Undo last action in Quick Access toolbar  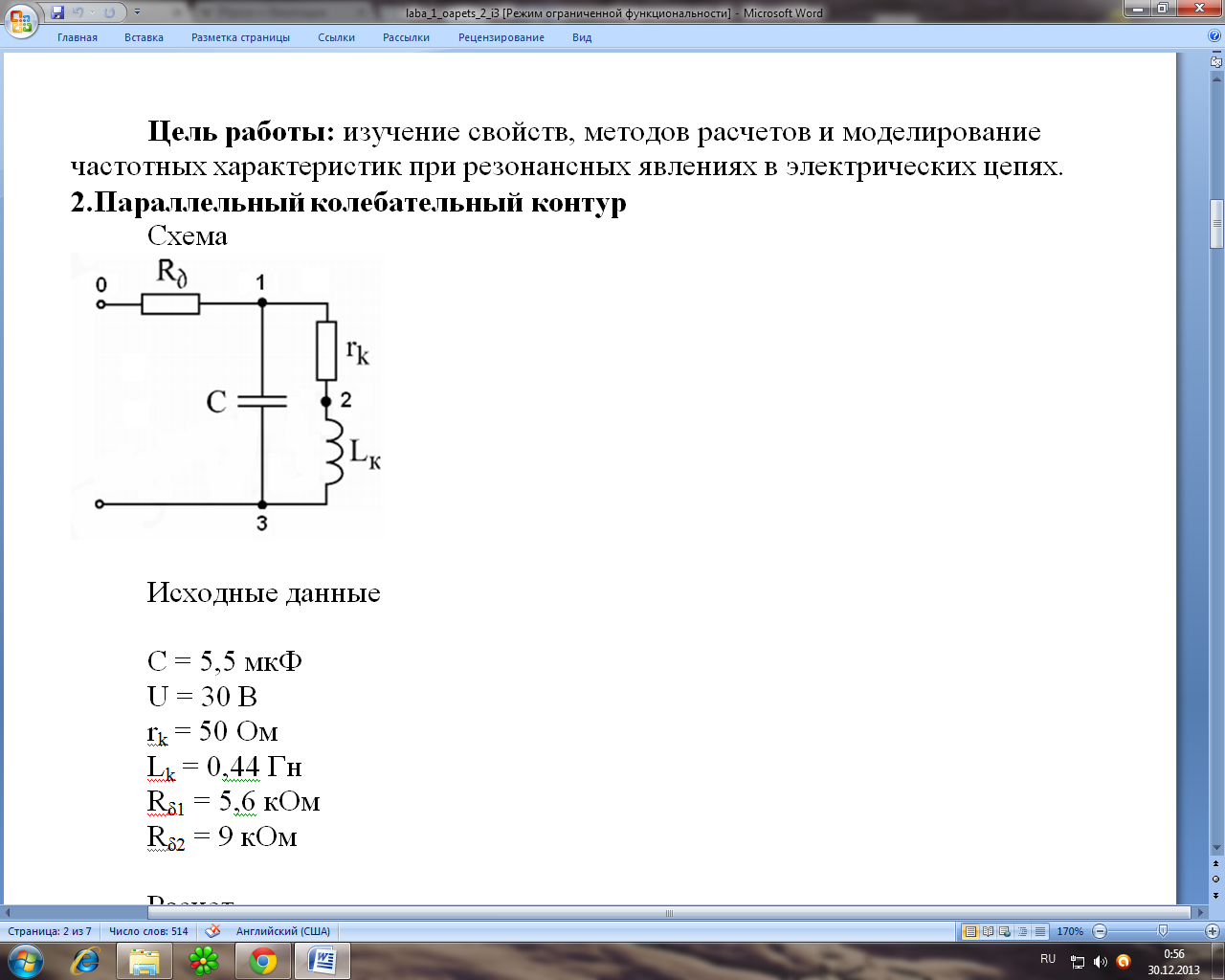[x=78, y=12]
